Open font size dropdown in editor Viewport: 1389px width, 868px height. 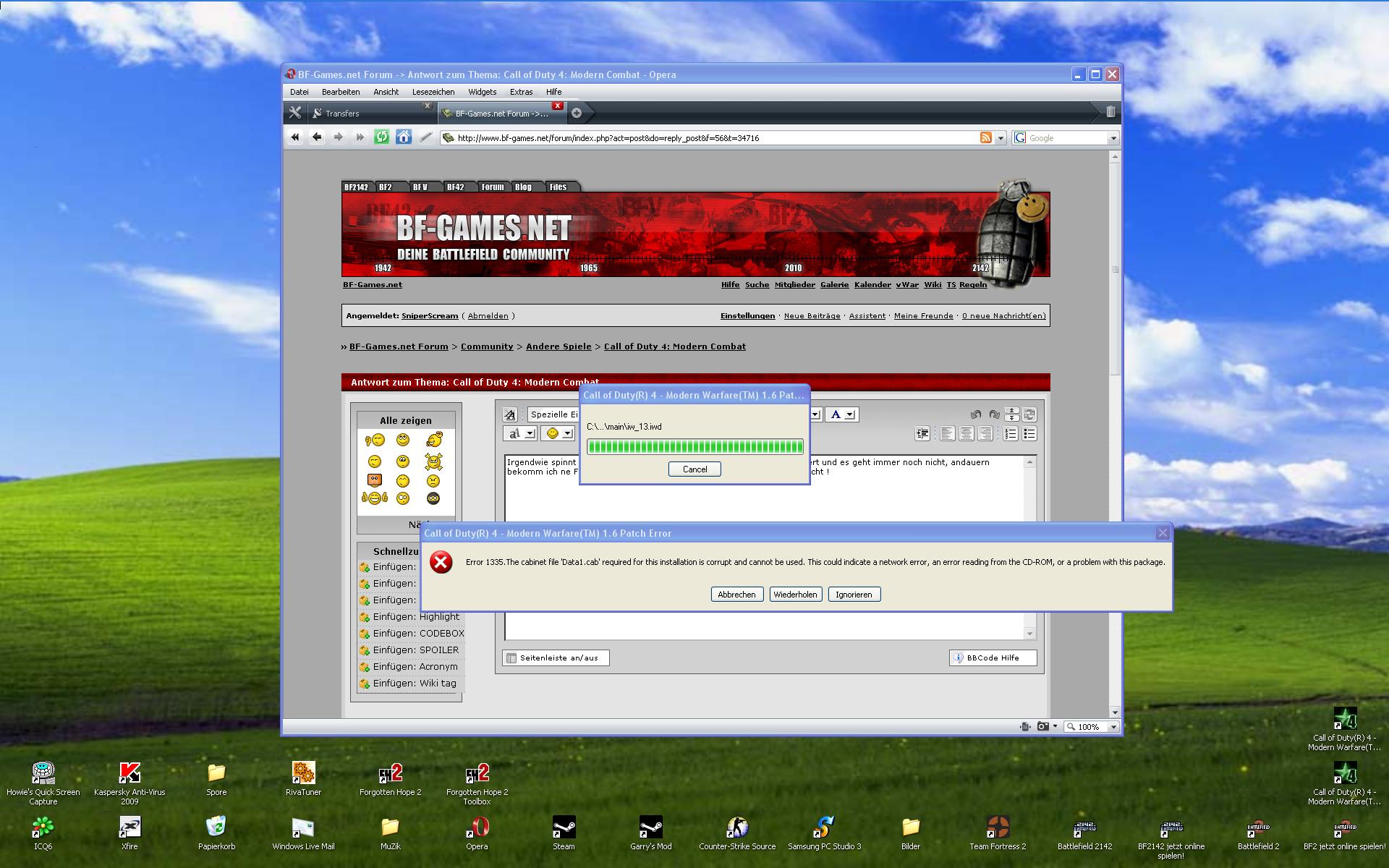coord(519,433)
